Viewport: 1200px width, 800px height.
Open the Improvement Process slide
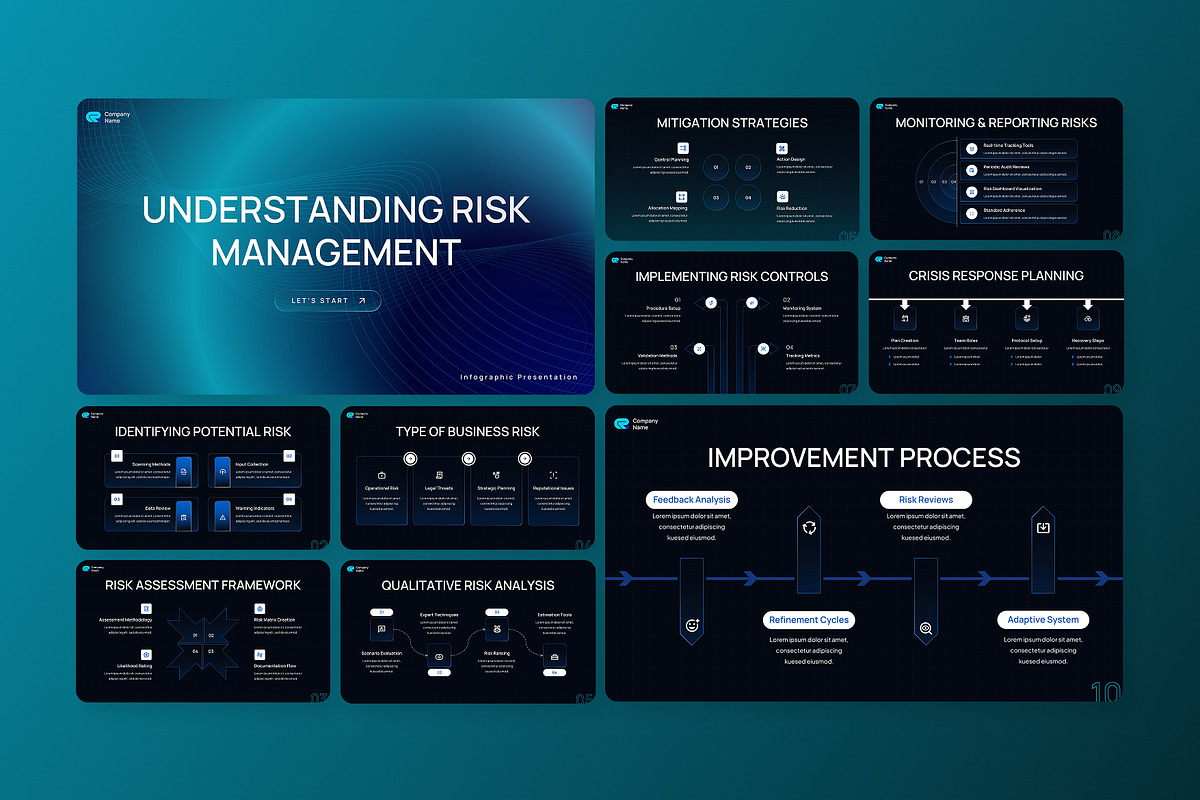click(x=864, y=553)
